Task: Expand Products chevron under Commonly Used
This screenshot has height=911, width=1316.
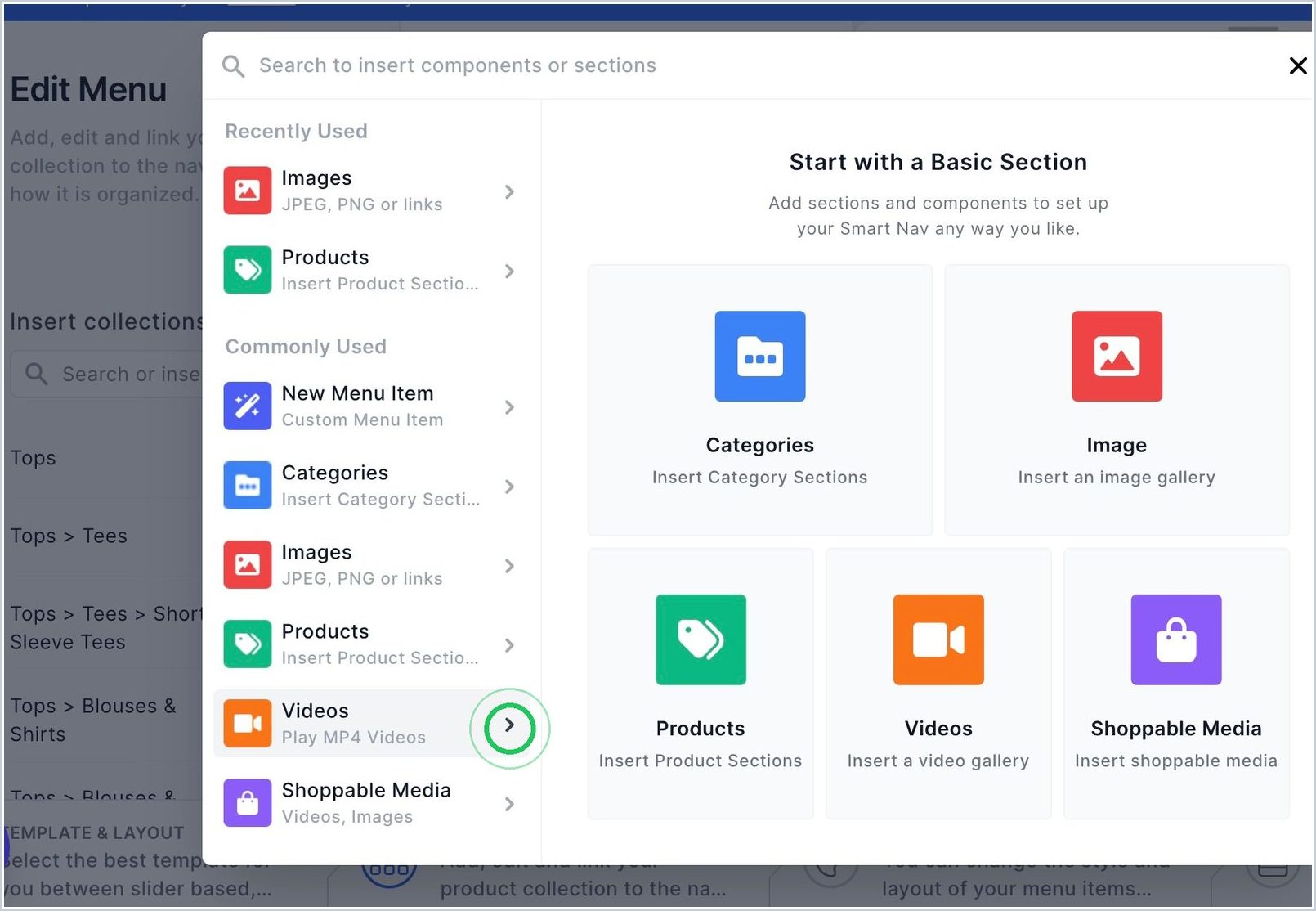Action: [509, 645]
